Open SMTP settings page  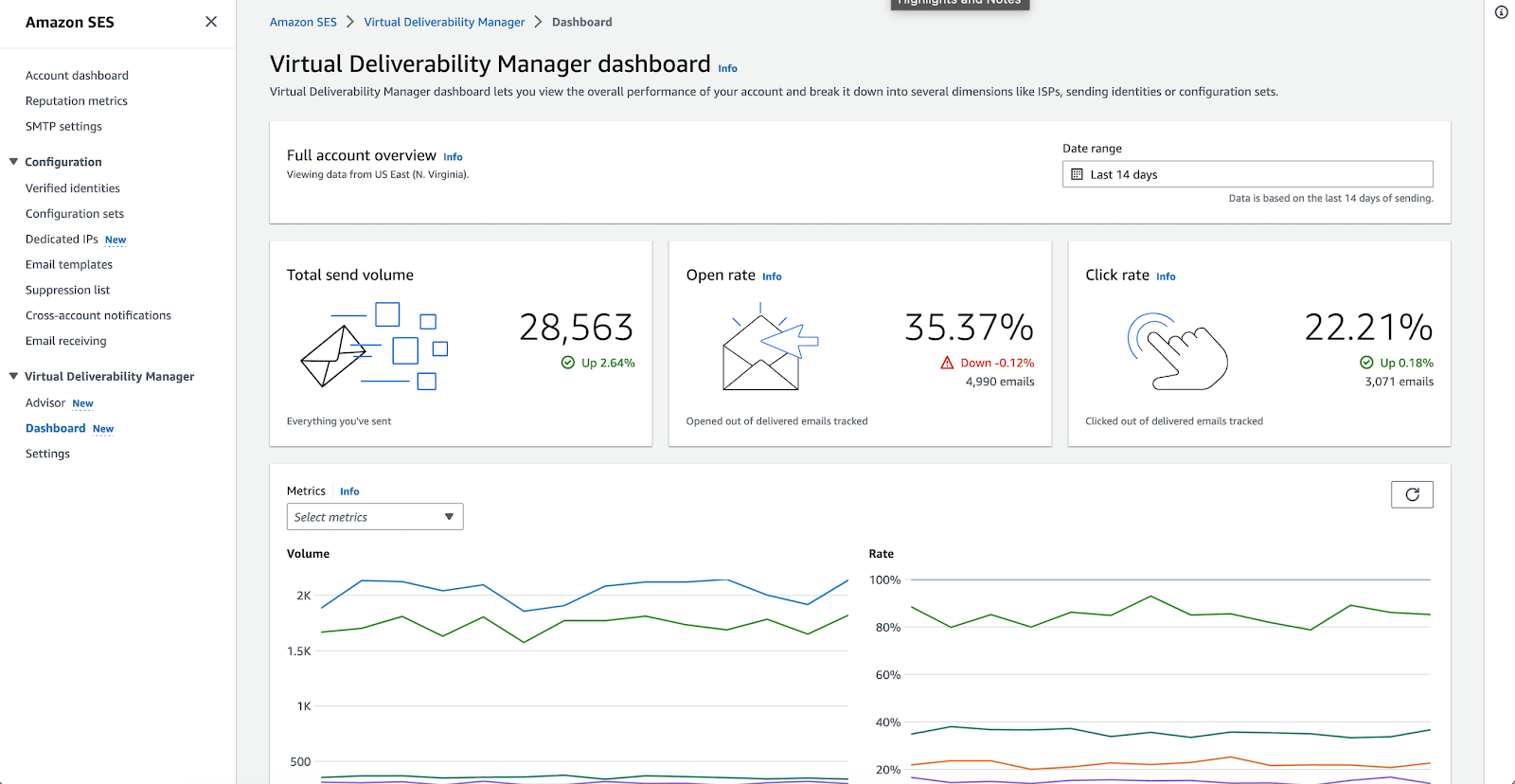pyautogui.click(x=63, y=127)
